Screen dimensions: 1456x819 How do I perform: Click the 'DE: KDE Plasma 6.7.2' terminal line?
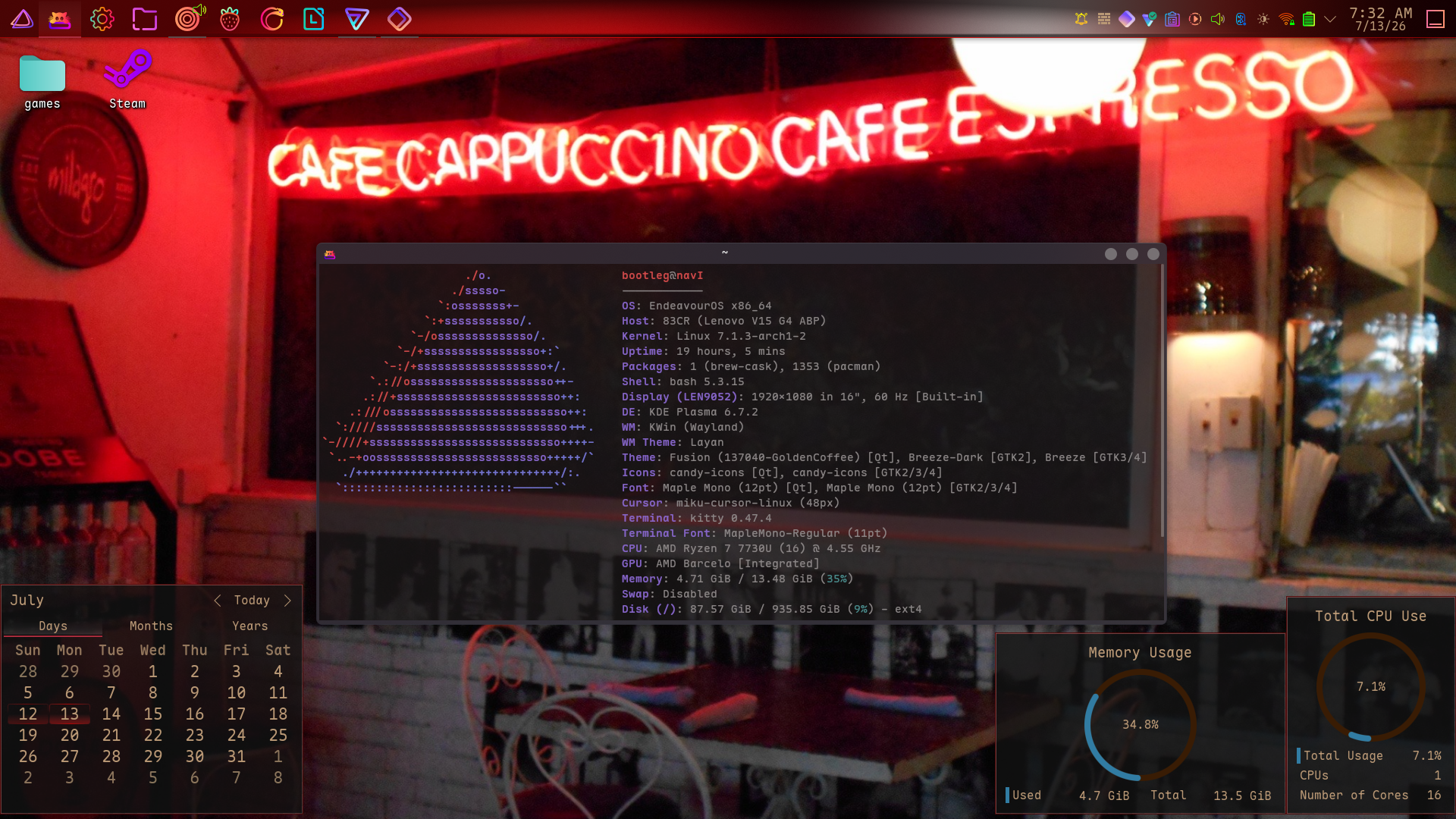coord(690,413)
